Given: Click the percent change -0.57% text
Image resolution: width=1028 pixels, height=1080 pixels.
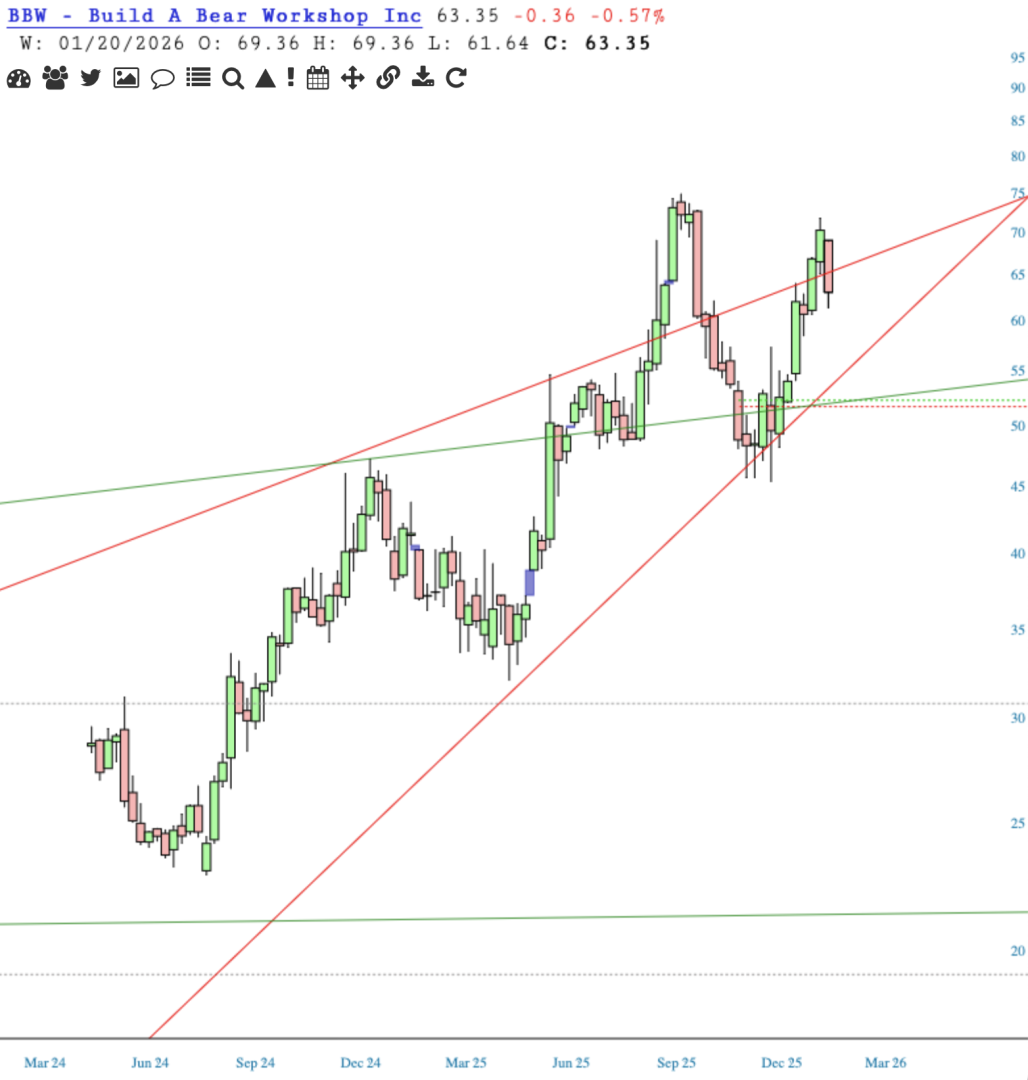Looking at the screenshot, I should pos(628,16).
